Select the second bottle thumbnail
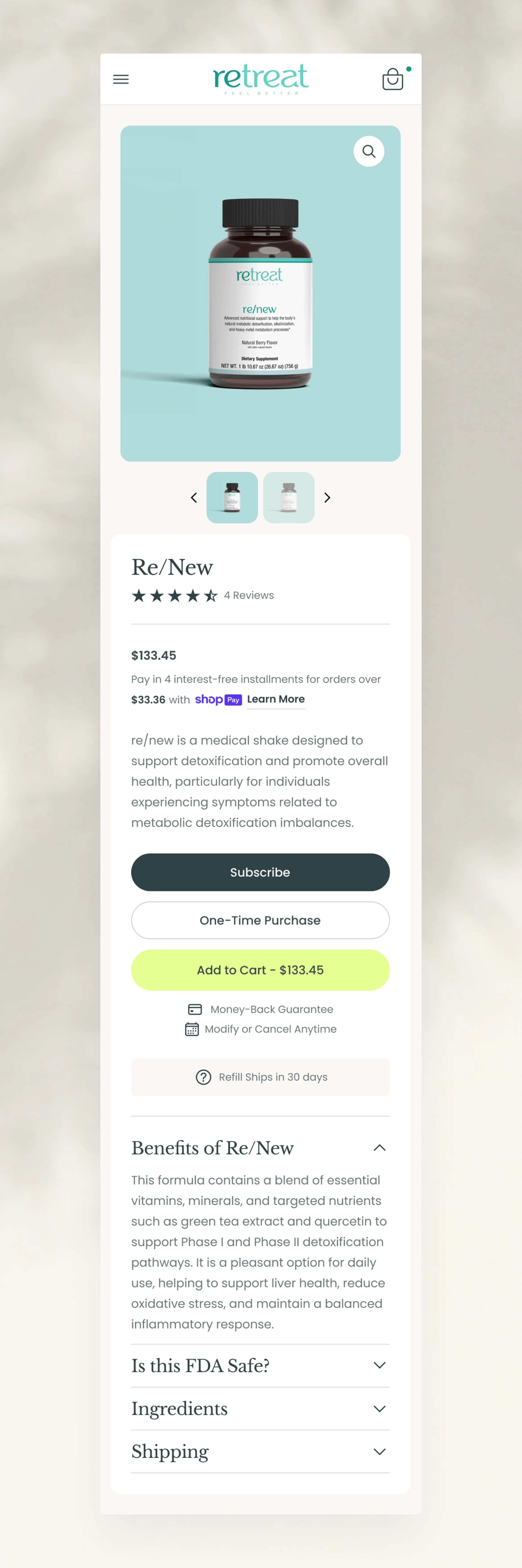 click(289, 497)
